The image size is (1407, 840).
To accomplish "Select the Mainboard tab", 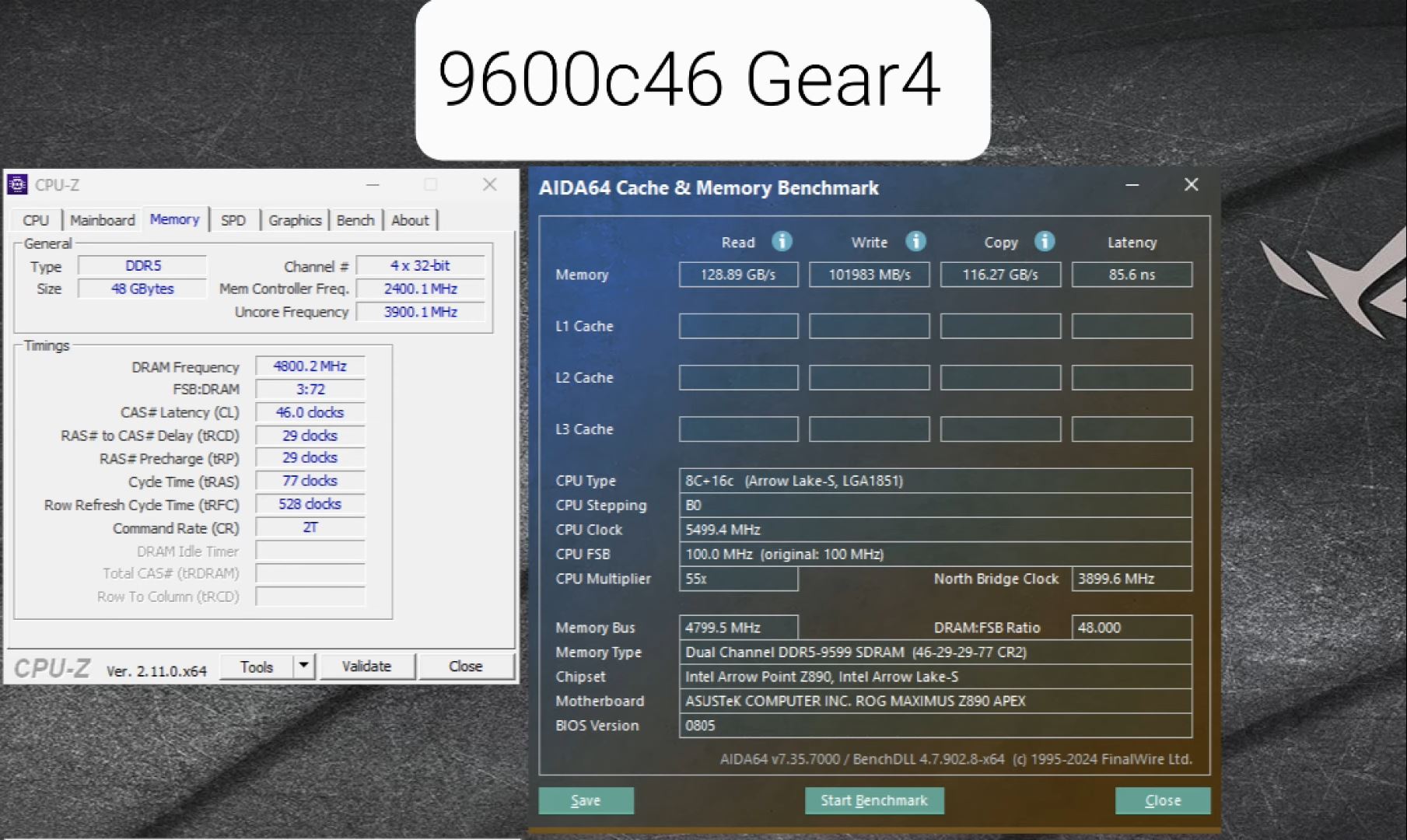I will (102, 220).
